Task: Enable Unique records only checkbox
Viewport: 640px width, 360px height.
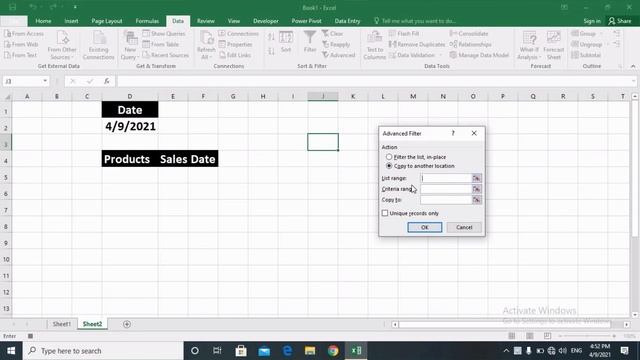Action: tap(384, 213)
